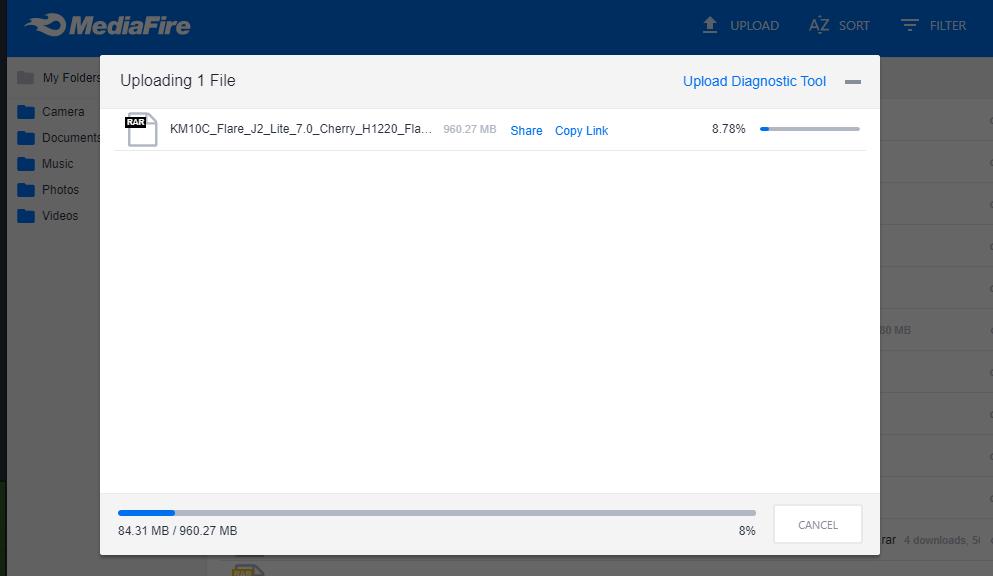Image resolution: width=993 pixels, height=576 pixels.
Task: Cancel the upload with CANCEL button
Action: (x=818, y=524)
